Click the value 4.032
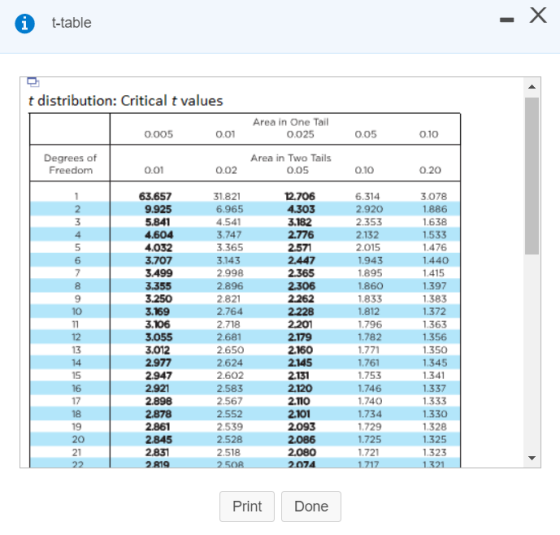 pyautogui.click(x=159, y=248)
